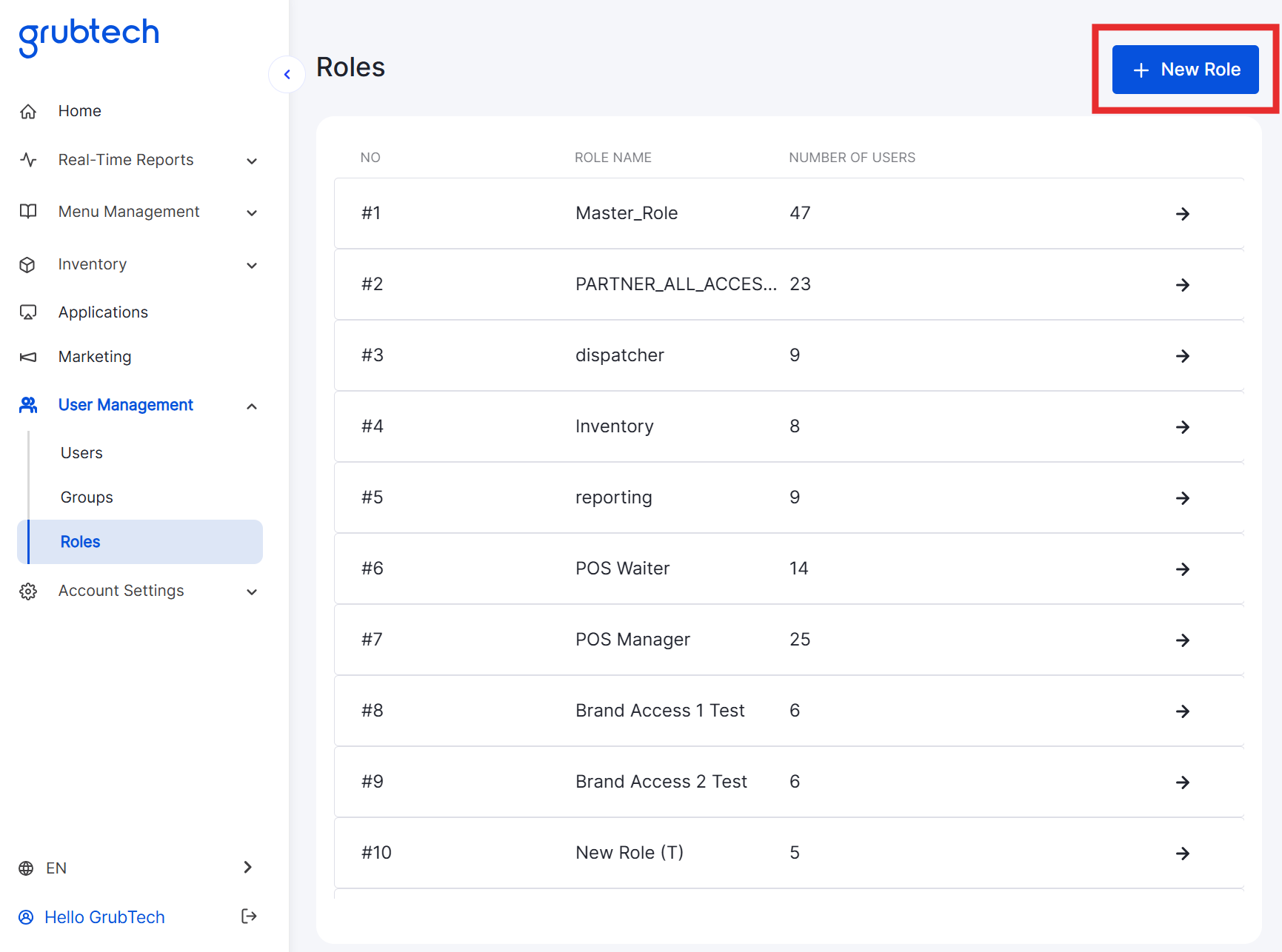
Task: Click the NUMBER OF USERS column header
Action: click(852, 158)
